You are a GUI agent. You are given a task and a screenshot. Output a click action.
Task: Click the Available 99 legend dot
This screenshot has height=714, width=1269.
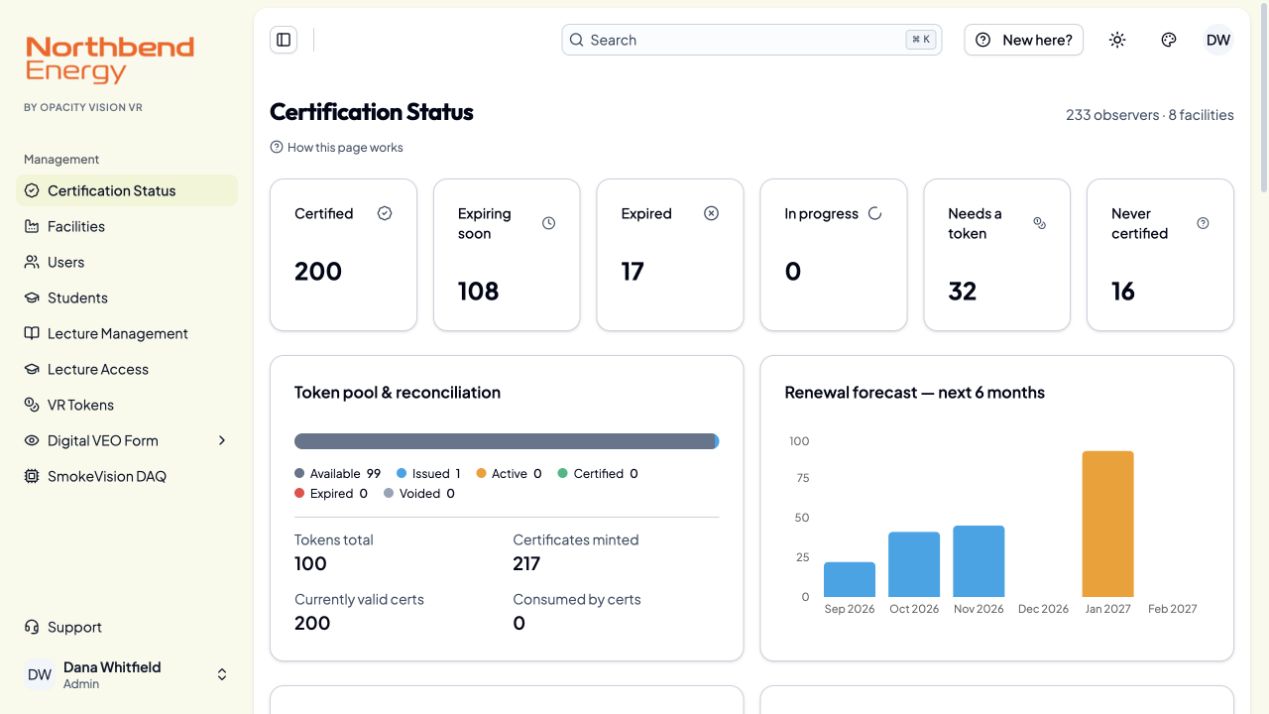(x=300, y=474)
